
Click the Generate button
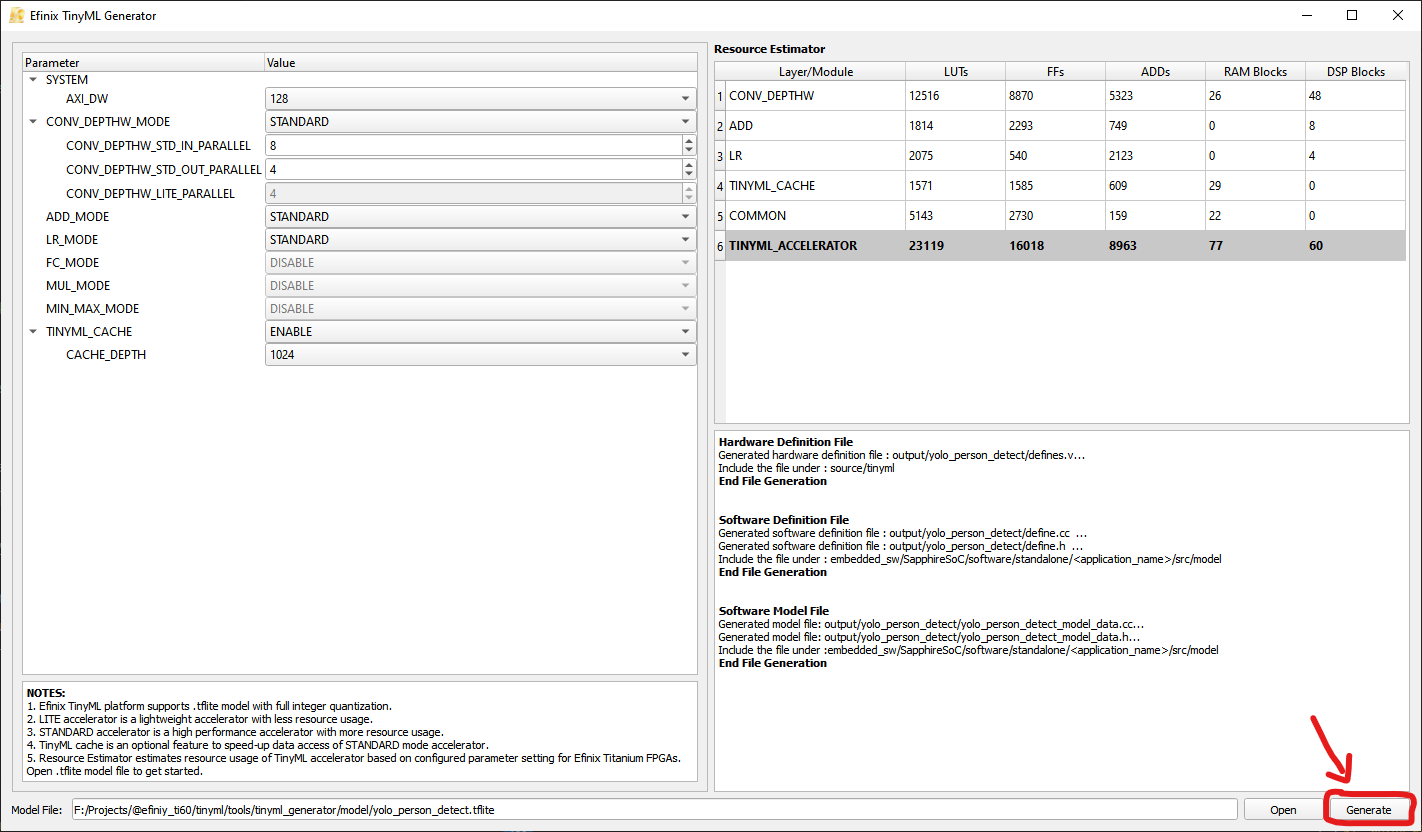(1368, 810)
